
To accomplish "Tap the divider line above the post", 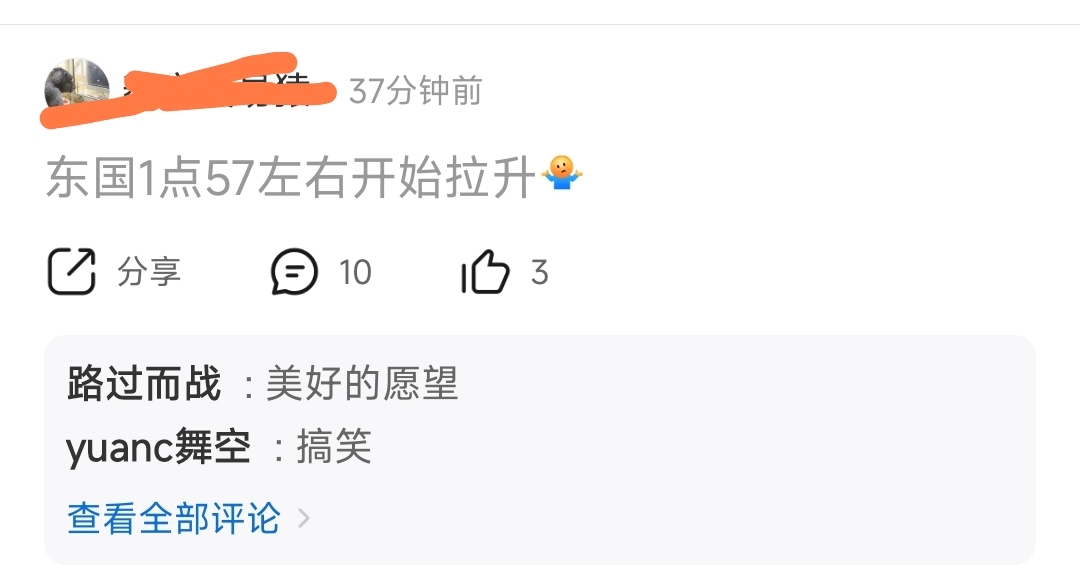I will click(540, 24).
